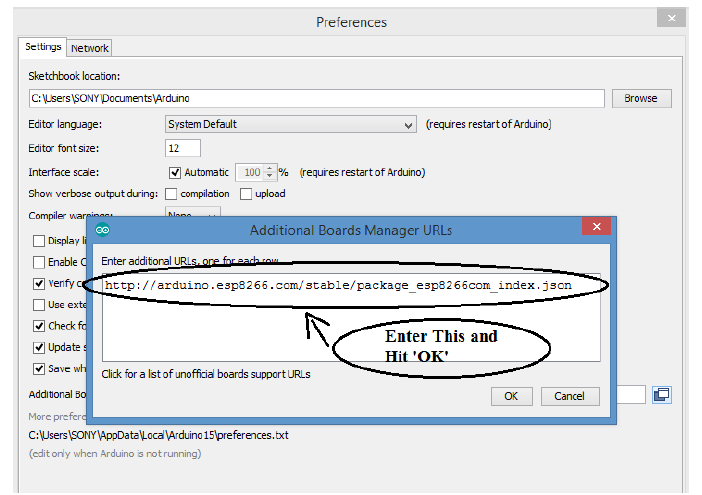Click the Browse button for sketchbook location

pyautogui.click(x=641, y=98)
